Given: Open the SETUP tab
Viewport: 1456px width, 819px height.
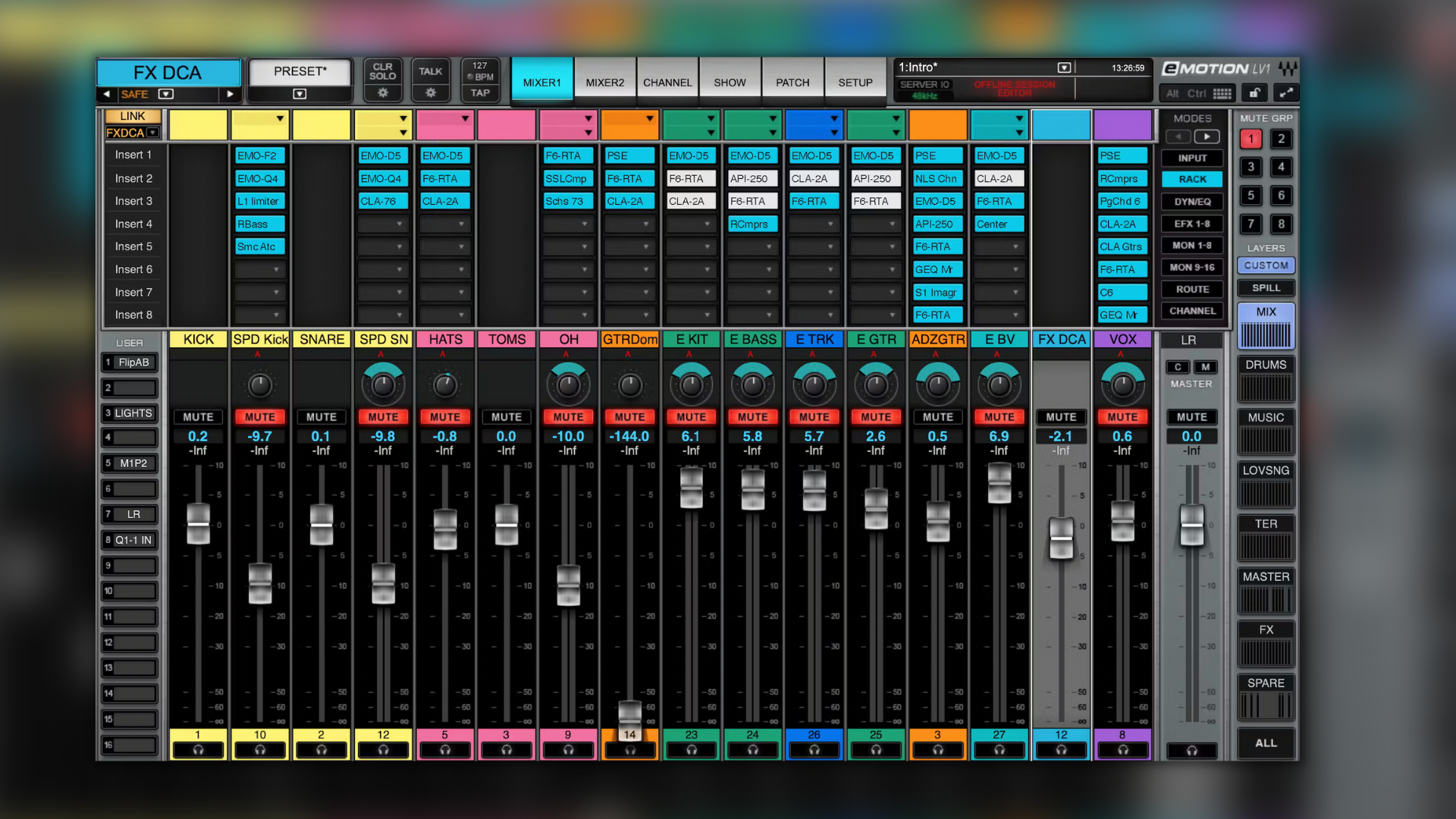Looking at the screenshot, I should pyautogui.click(x=855, y=82).
